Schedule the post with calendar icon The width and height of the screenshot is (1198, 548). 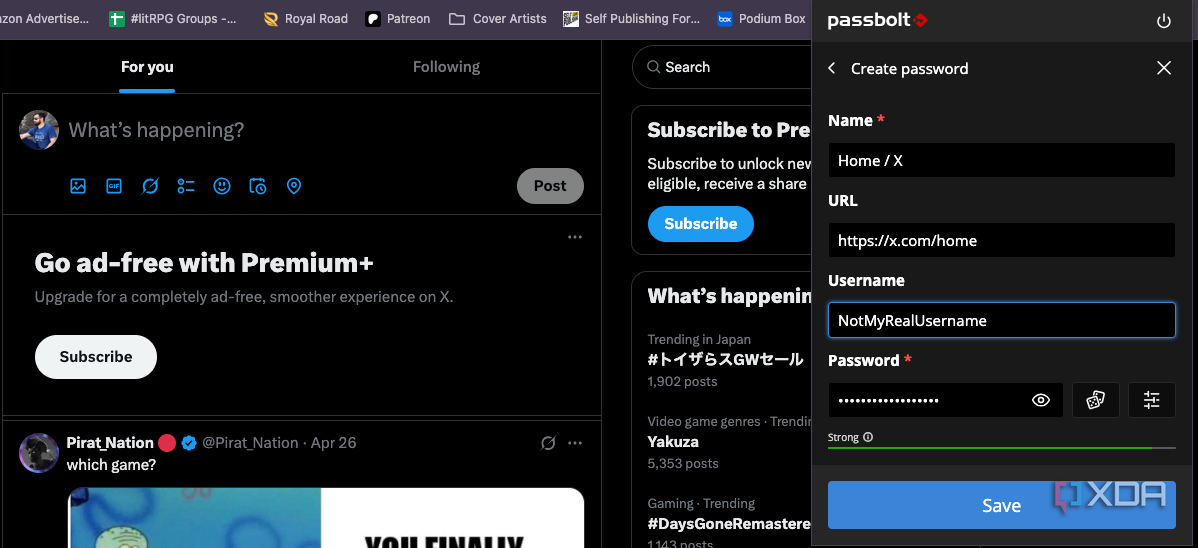(x=257, y=186)
